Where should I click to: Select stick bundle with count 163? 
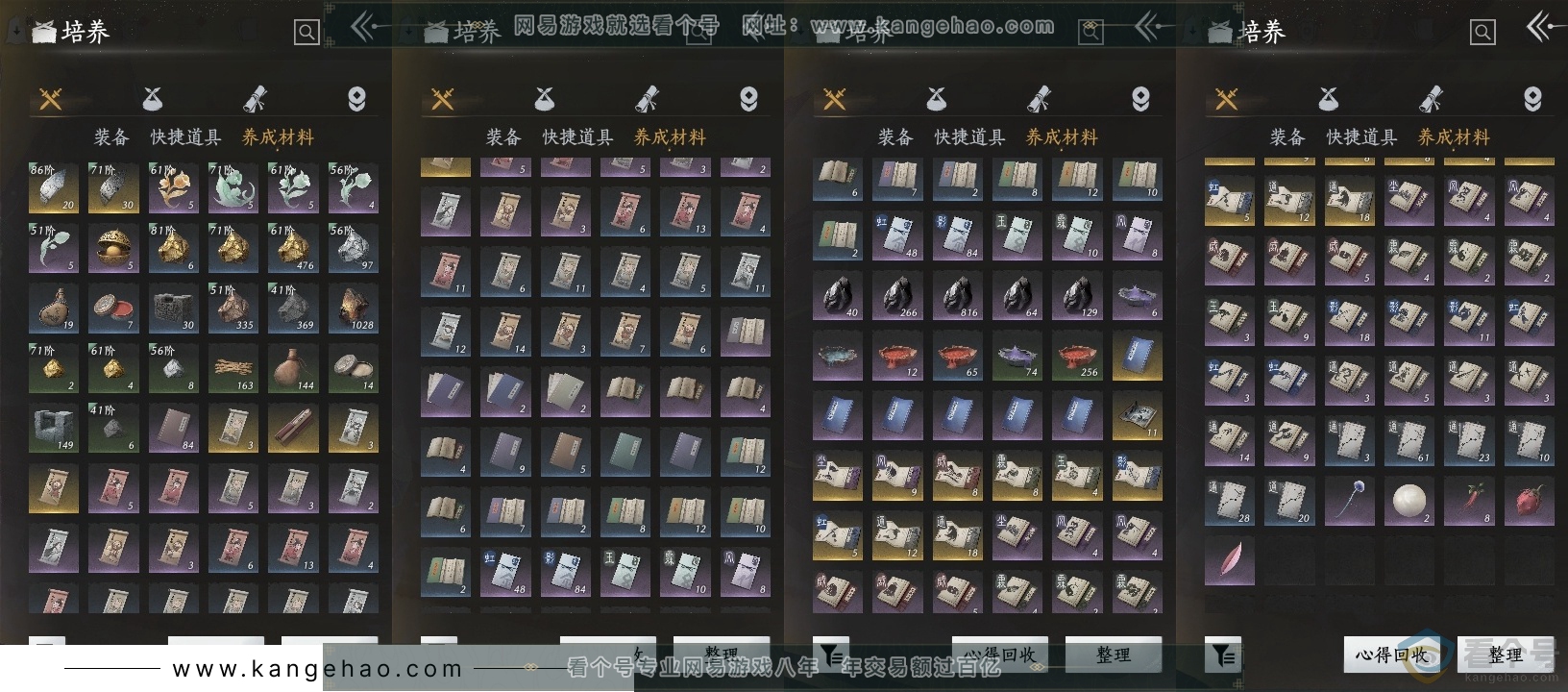click(233, 368)
